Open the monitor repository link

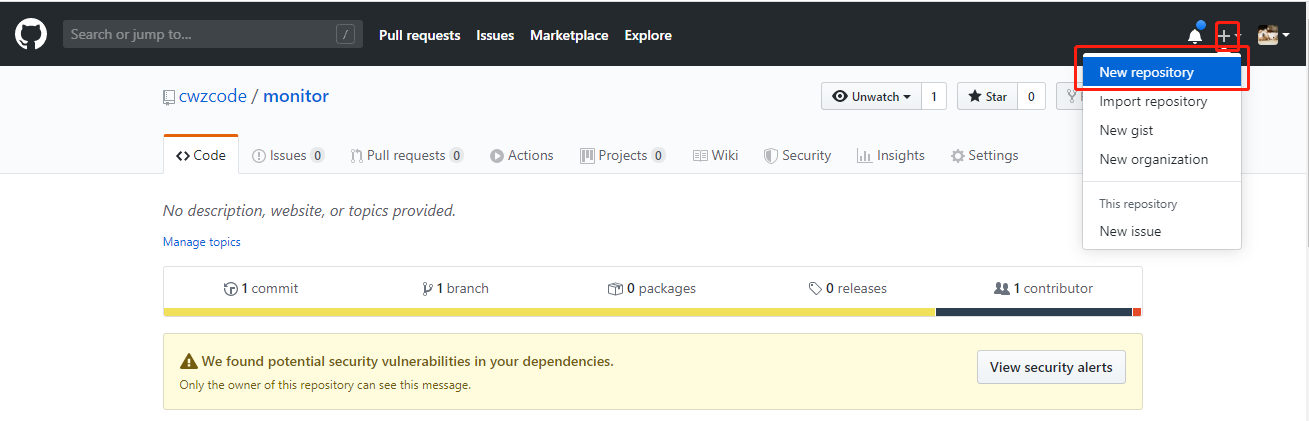pos(296,96)
